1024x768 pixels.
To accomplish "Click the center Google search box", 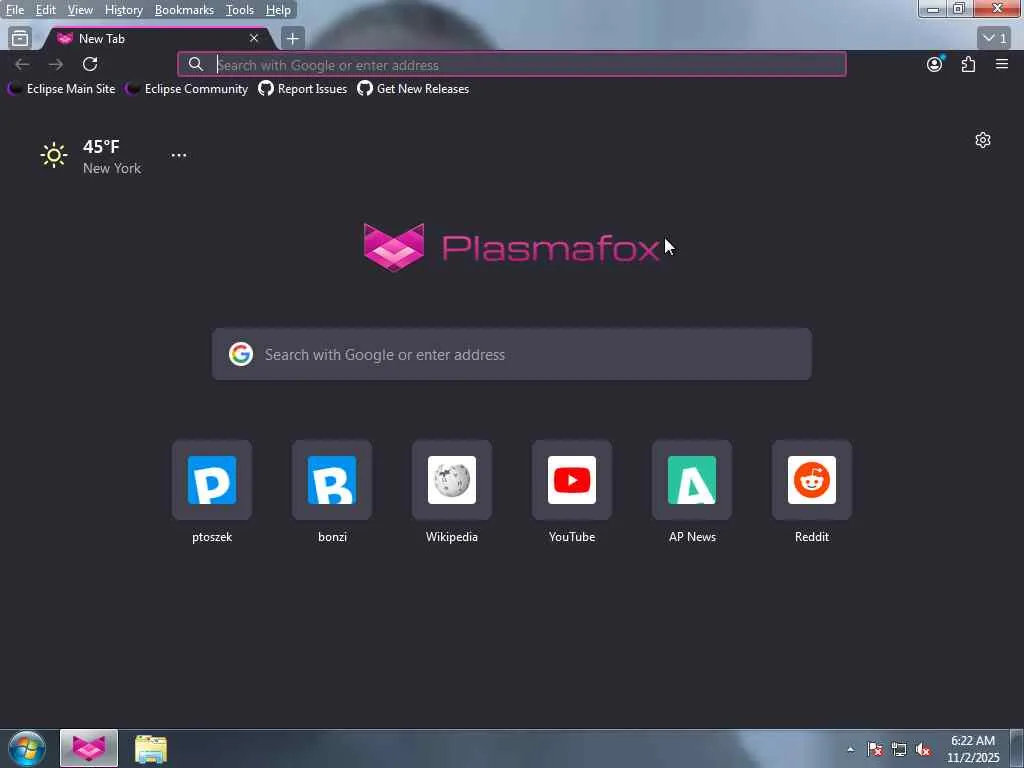I will (x=512, y=355).
